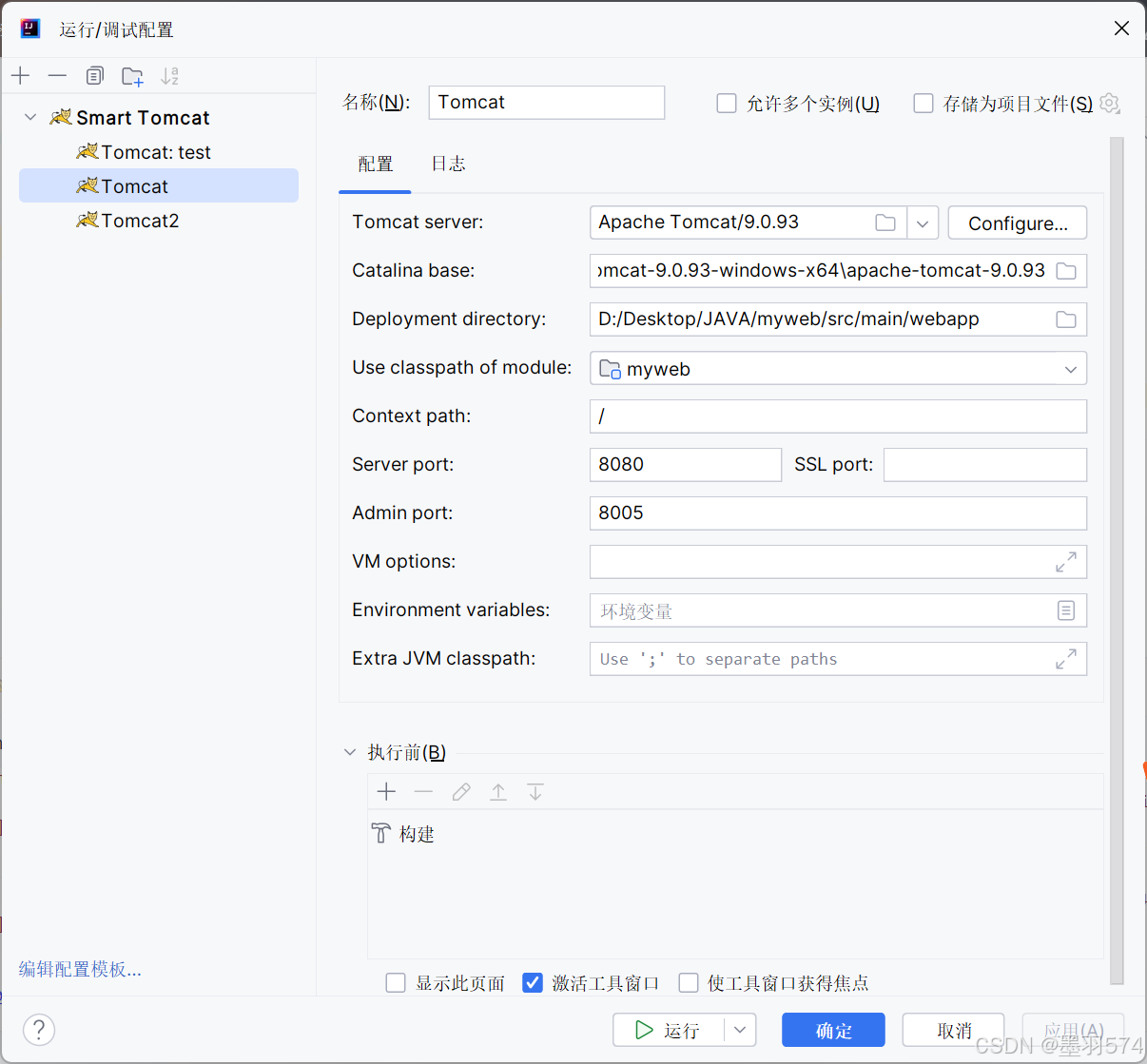Viewport: 1147px width, 1064px height.
Task: Cancel with the 取消 button
Action: pyautogui.click(x=953, y=1030)
